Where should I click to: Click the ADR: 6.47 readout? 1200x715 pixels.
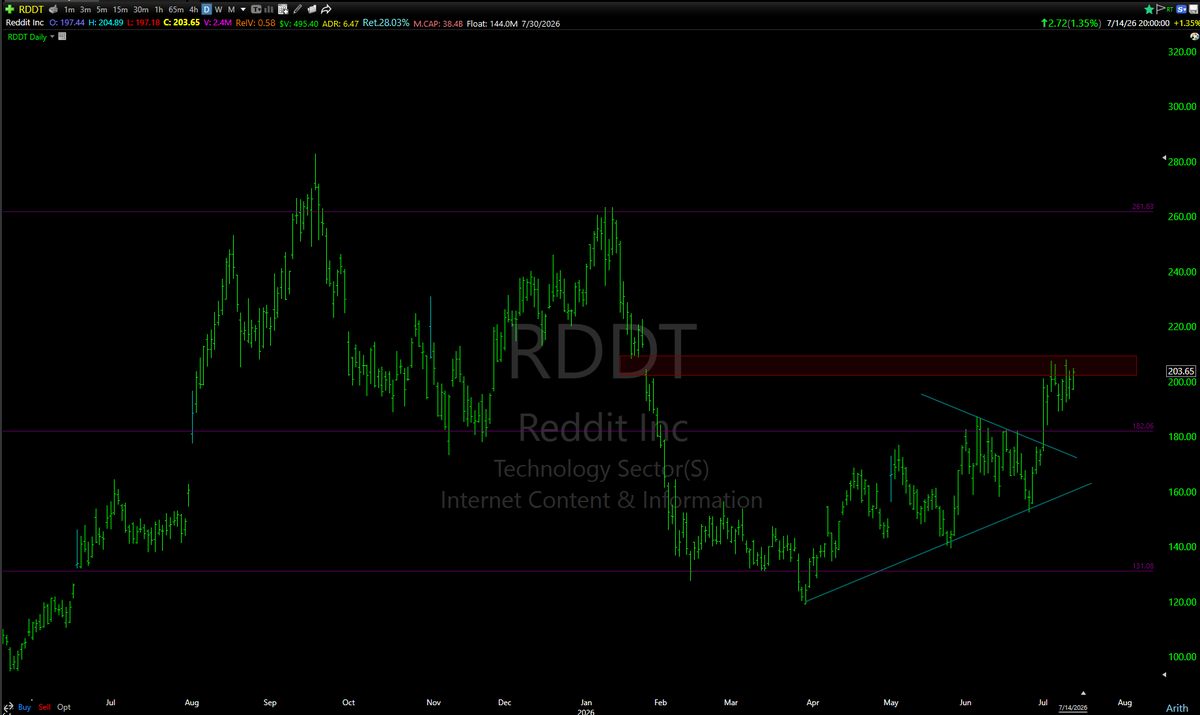coord(340,23)
